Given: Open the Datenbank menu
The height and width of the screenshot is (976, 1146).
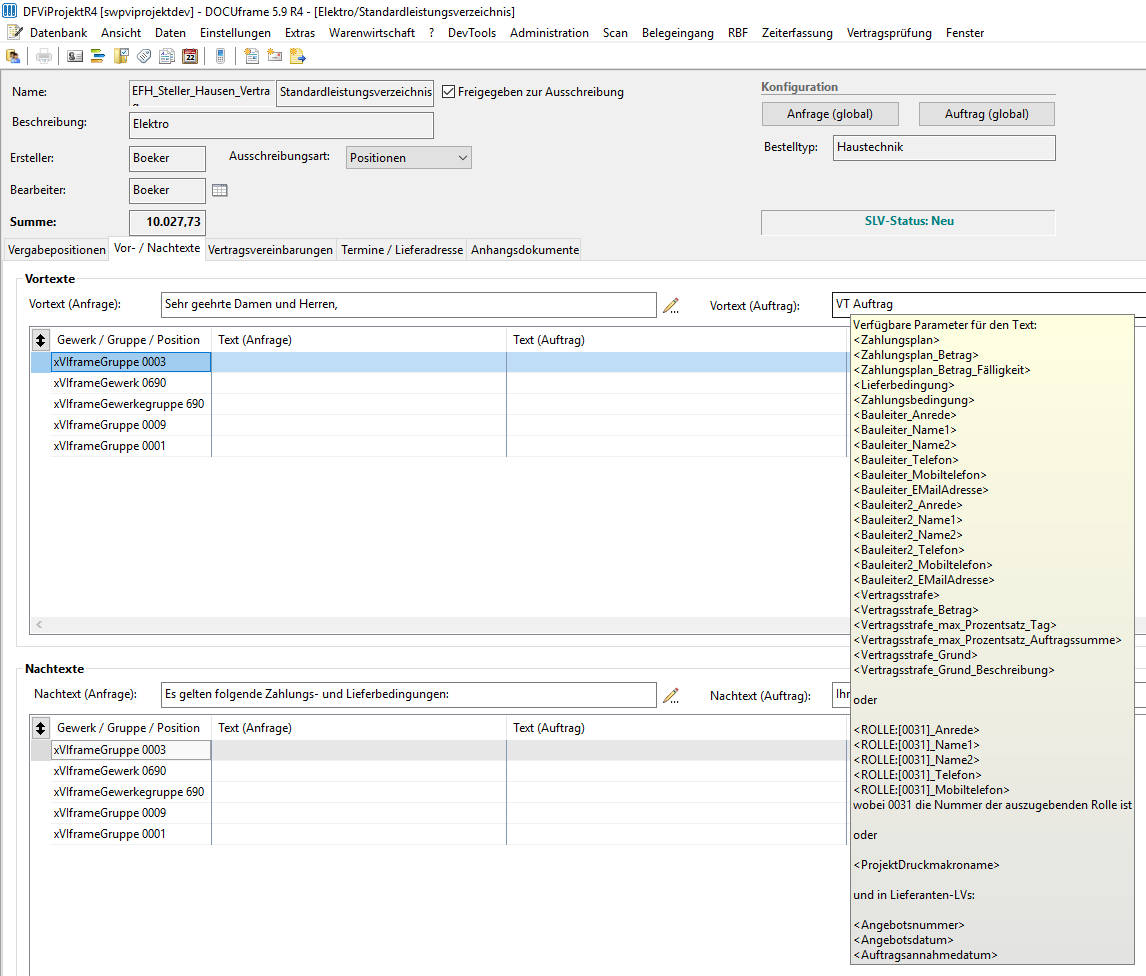Looking at the screenshot, I should click(58, 33).
